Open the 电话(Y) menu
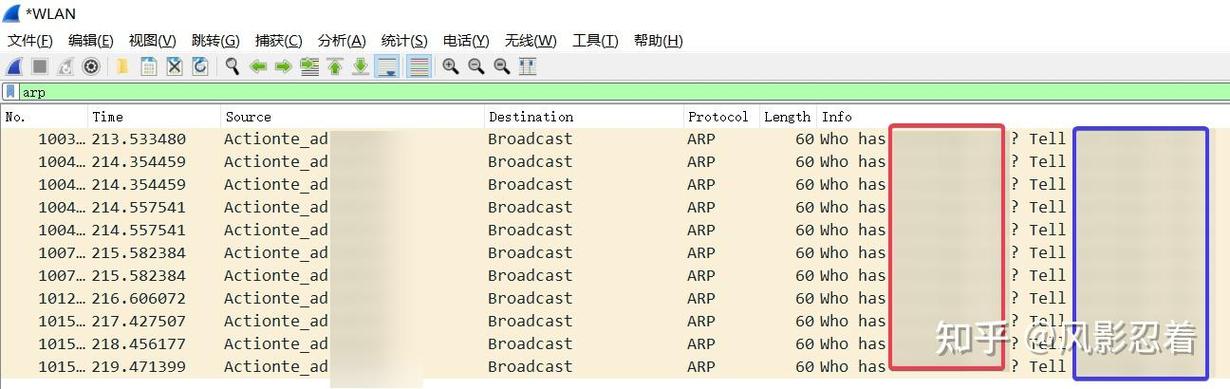 coord(466,41)
